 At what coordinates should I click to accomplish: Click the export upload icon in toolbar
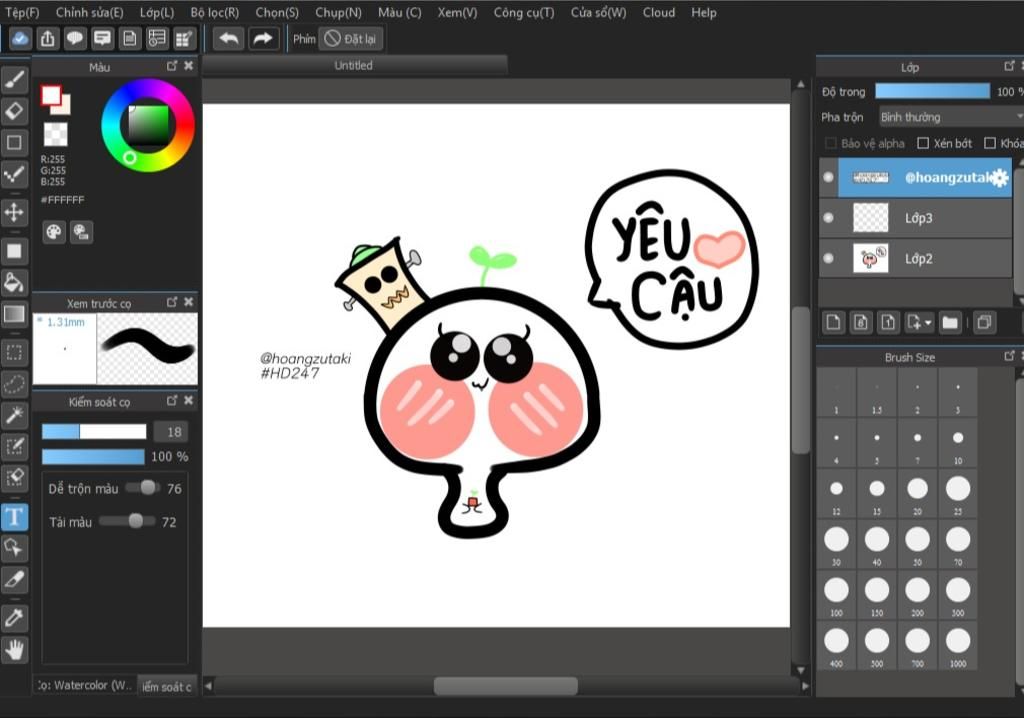tap(48, 39)
